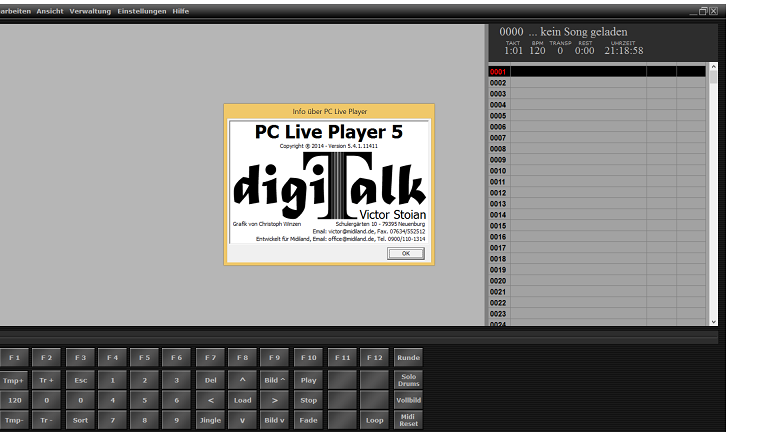Viewport: 768px width, 432px height.
Task: Click the F11 key button
Action: click(x=342, y=358)
